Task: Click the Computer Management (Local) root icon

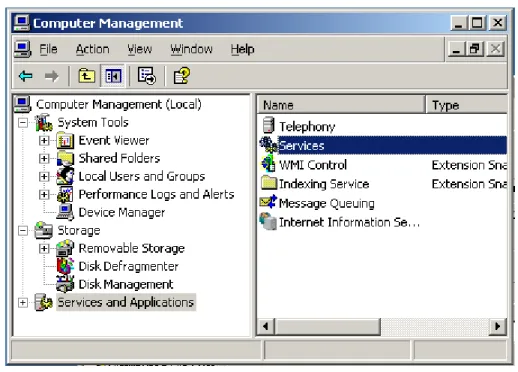Action: pyautogui.click(x=23, y=104)
